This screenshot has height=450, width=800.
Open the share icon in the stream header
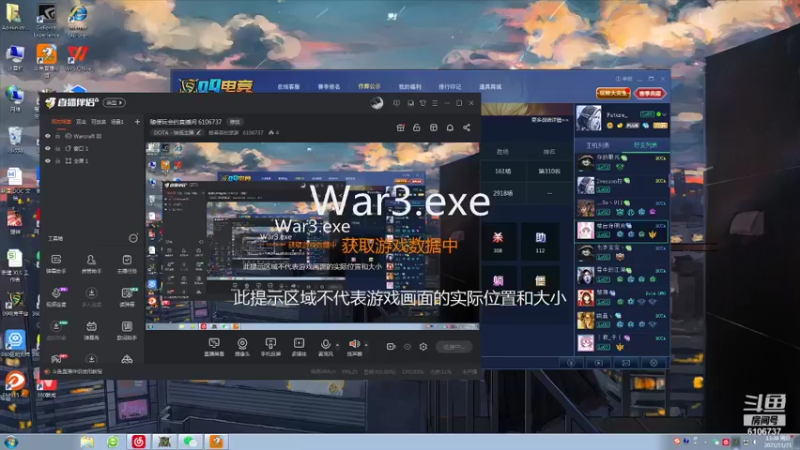[466, 128]
